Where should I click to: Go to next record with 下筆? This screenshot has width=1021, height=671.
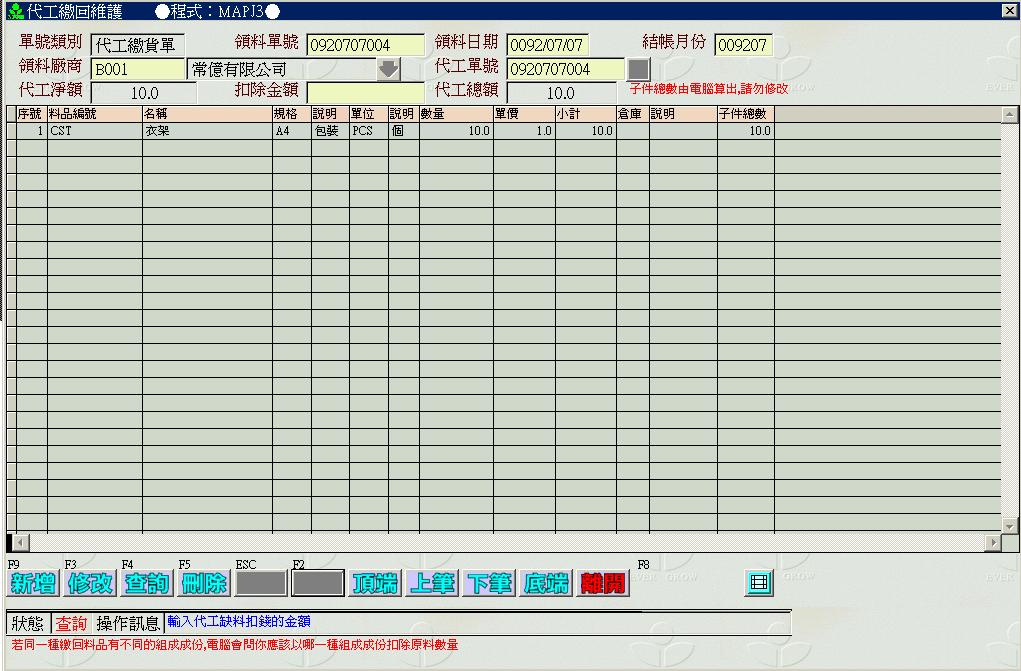tap(489, 584)
